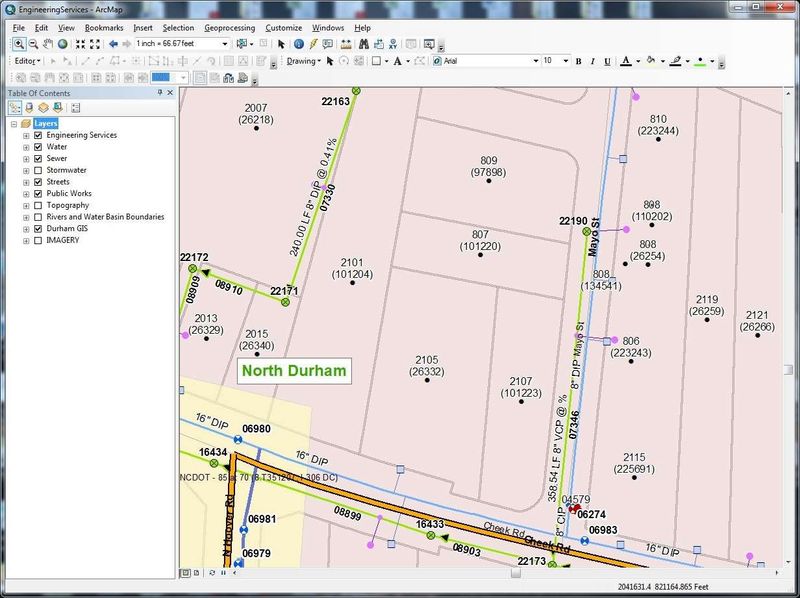Uncheck the Engineering Services layer
Screen dimensions: 800x598
point(38,135)
